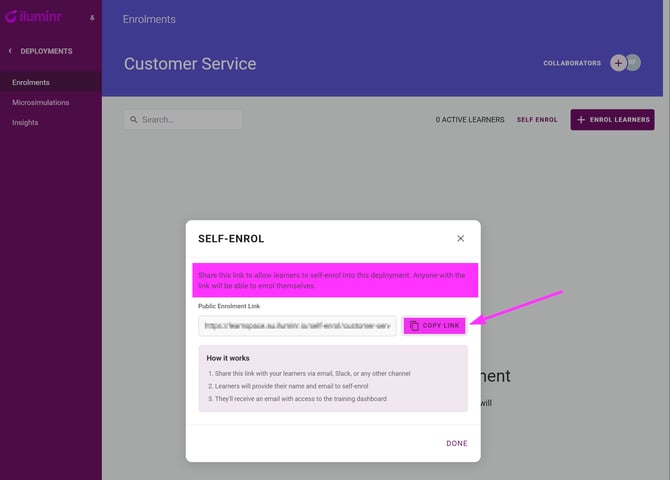Click the Enrolments page header title
670x480 pixels.
click(x=149, y=19)
